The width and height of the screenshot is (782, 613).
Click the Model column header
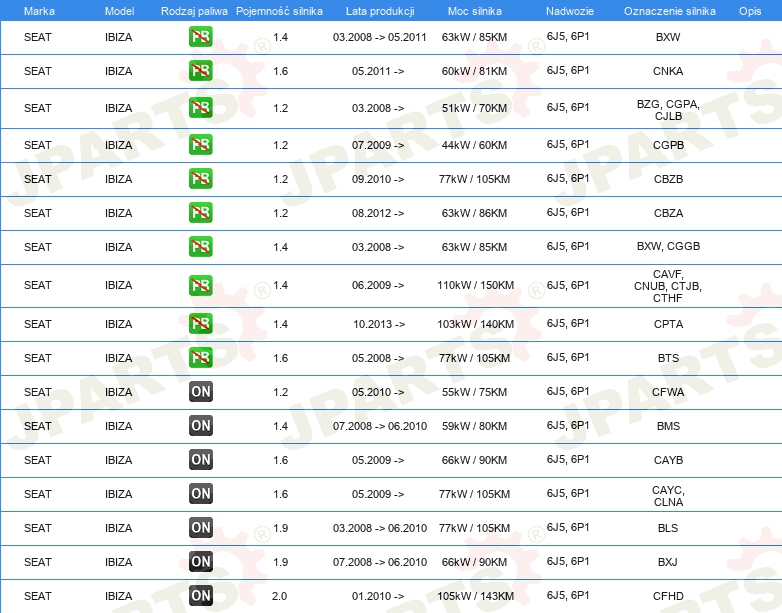(x=119, y=11)
